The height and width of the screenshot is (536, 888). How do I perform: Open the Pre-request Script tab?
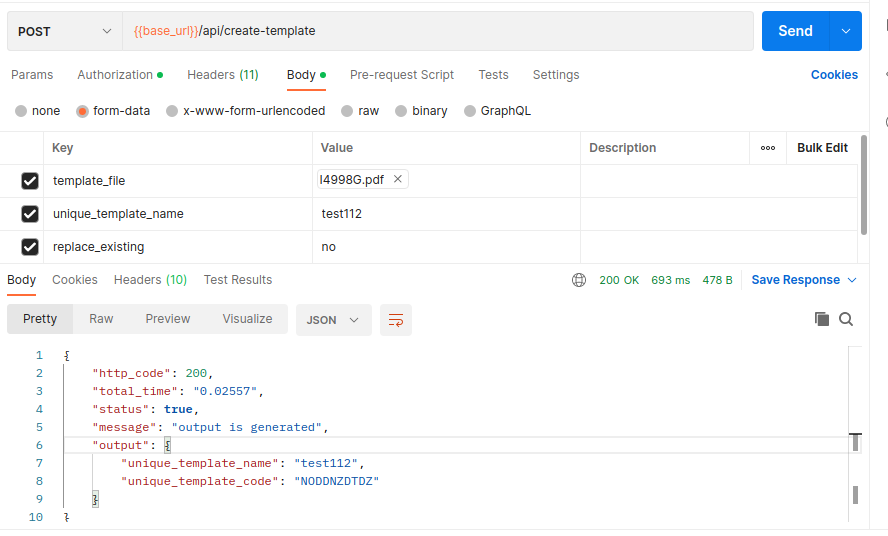(402, 75)
